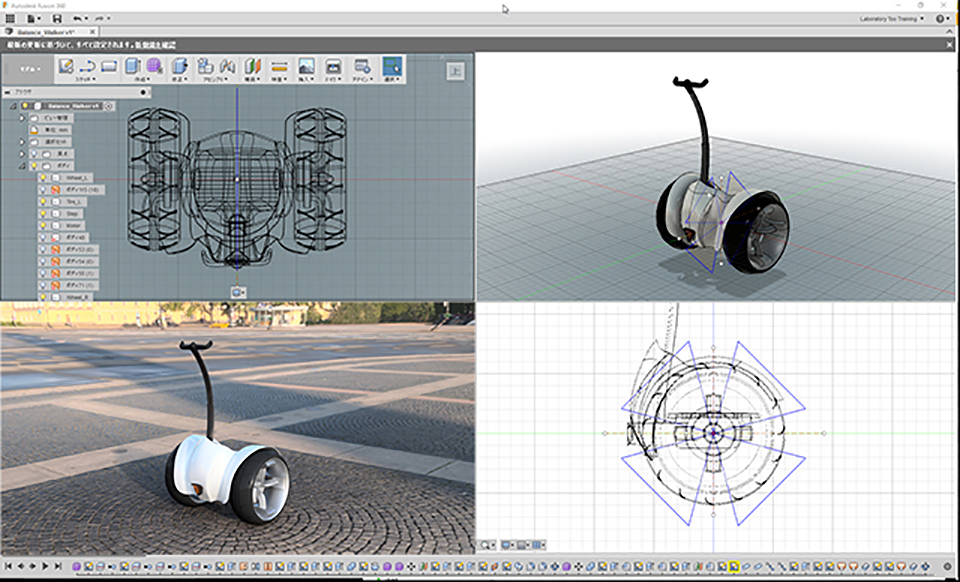Toggle the Motor body lightbulb

coord(43,225)
